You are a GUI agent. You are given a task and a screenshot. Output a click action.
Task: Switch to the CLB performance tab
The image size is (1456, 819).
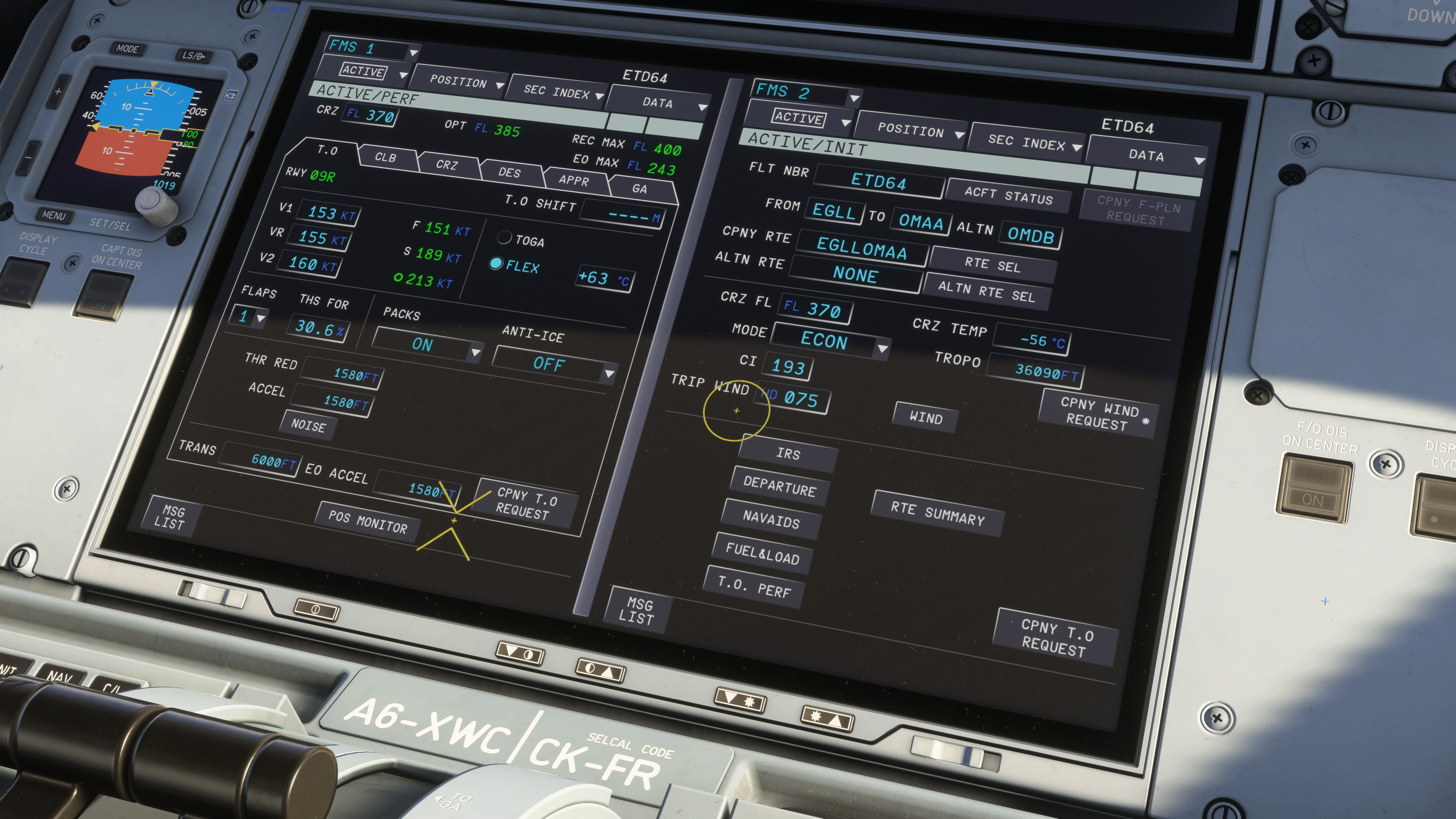pos(386,157)
